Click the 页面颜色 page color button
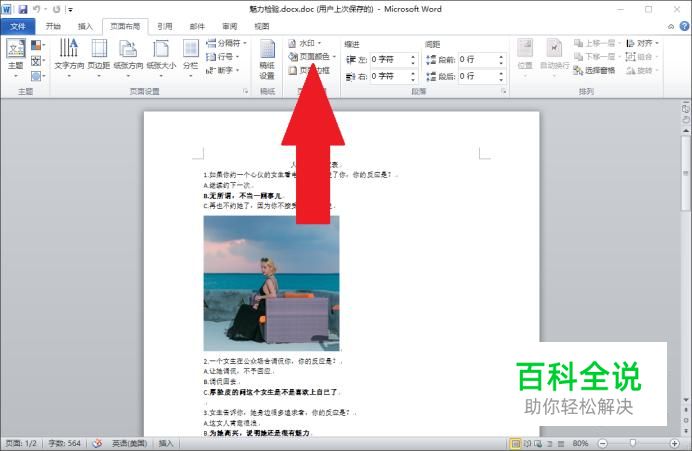The width and height of the screenshot is (692, 451). pyautogui.click(x=312, y=56)
